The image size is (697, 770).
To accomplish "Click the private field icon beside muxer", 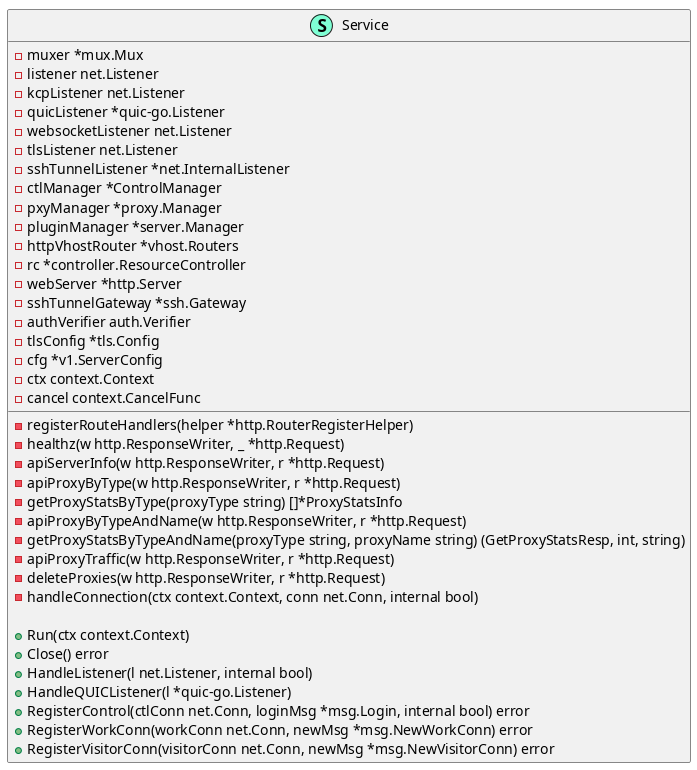I will pos(18,56).
